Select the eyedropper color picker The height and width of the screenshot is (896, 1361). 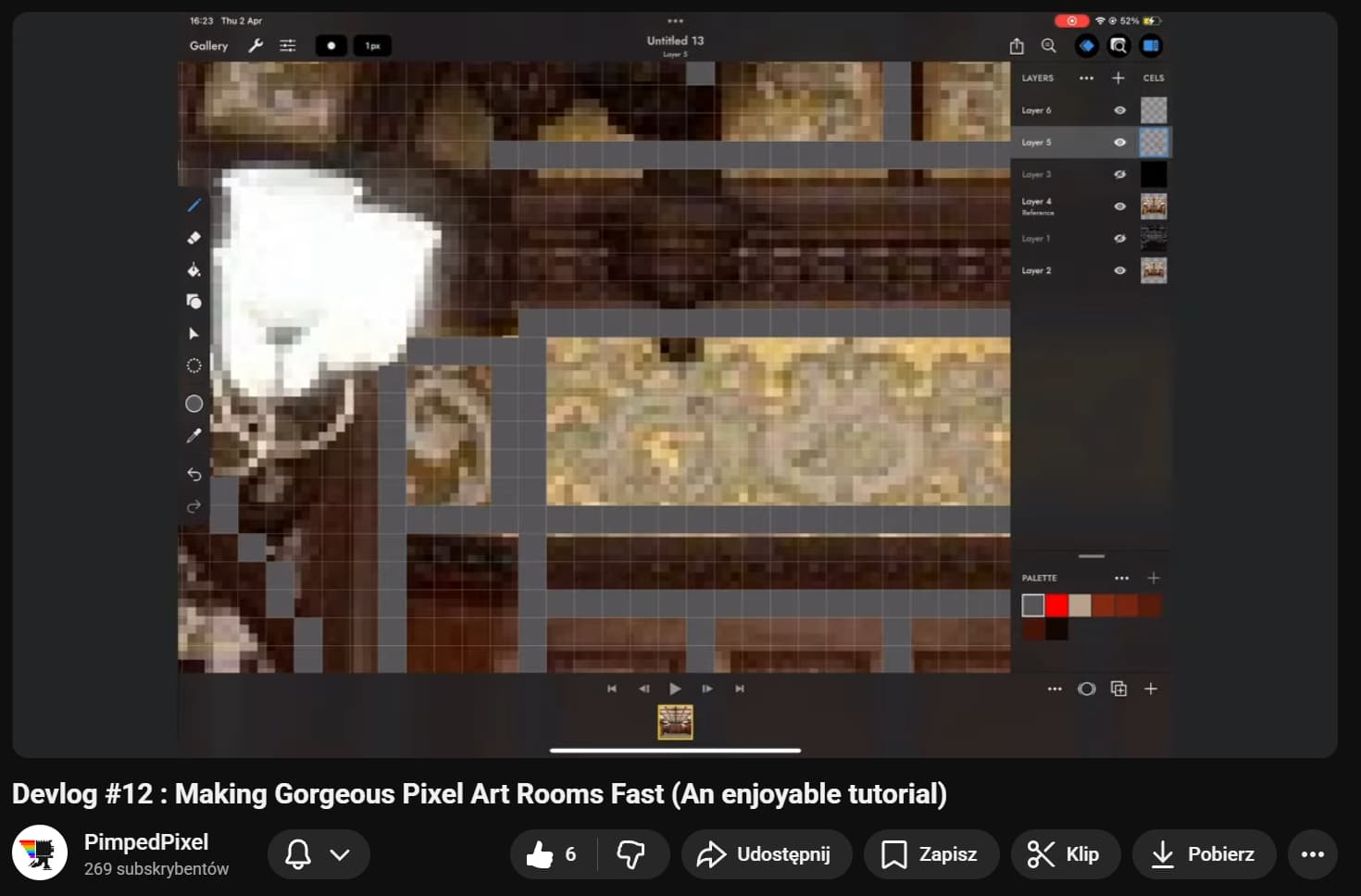[x=194, y=436]
